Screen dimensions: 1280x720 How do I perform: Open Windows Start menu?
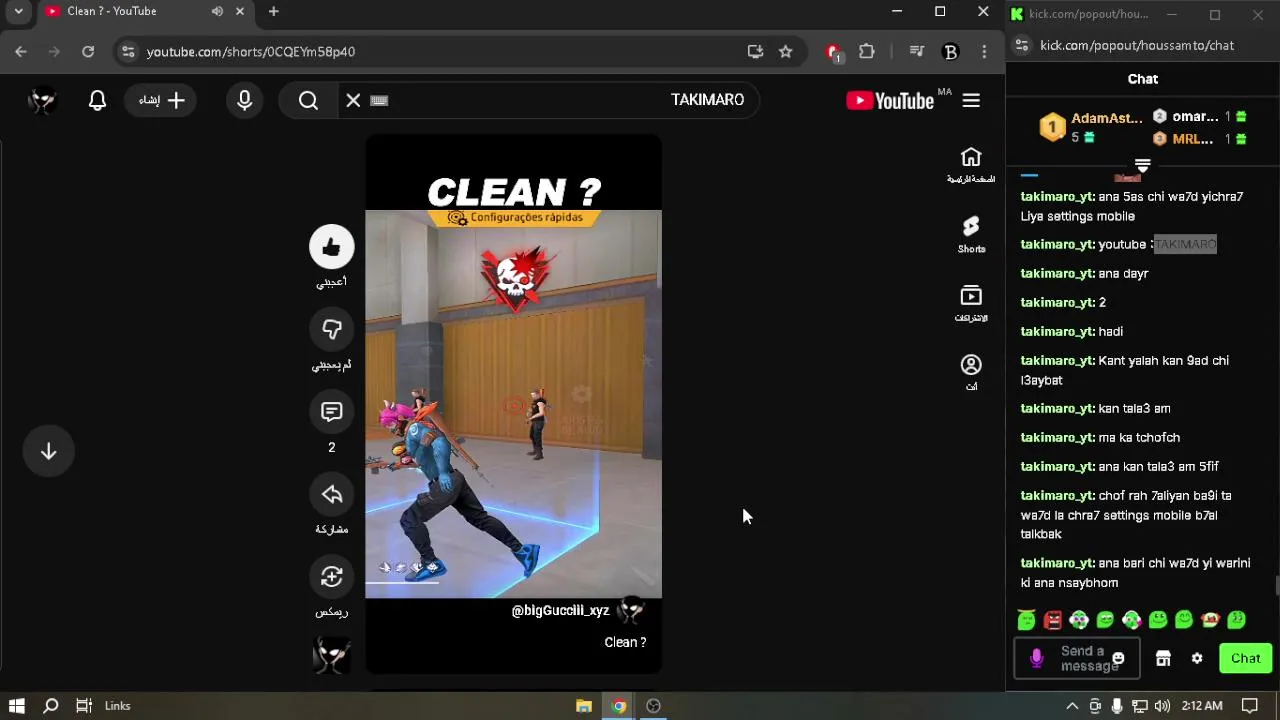point(17,706)
